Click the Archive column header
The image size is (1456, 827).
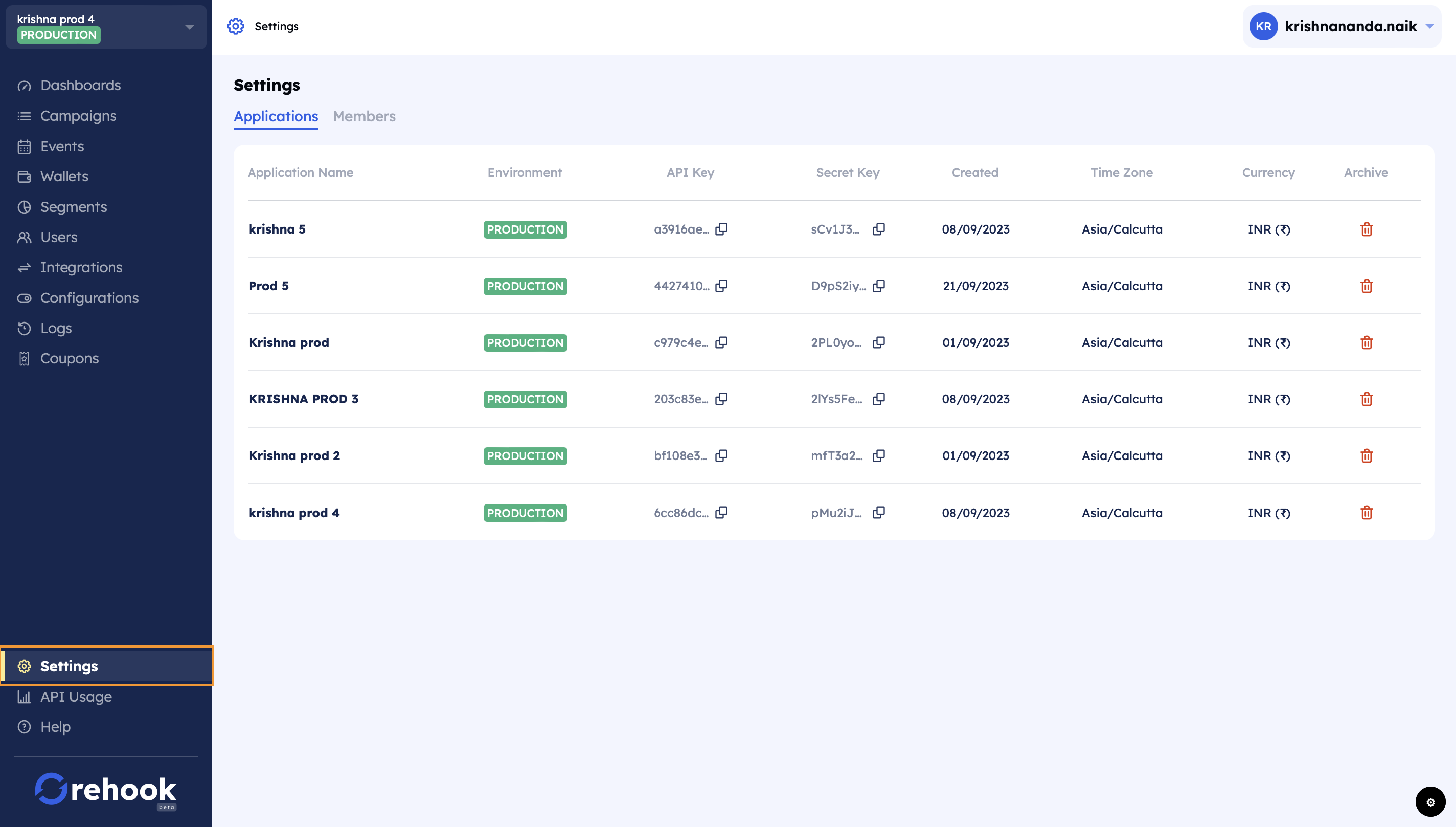pyautogui.click(x=1366, y=173)
